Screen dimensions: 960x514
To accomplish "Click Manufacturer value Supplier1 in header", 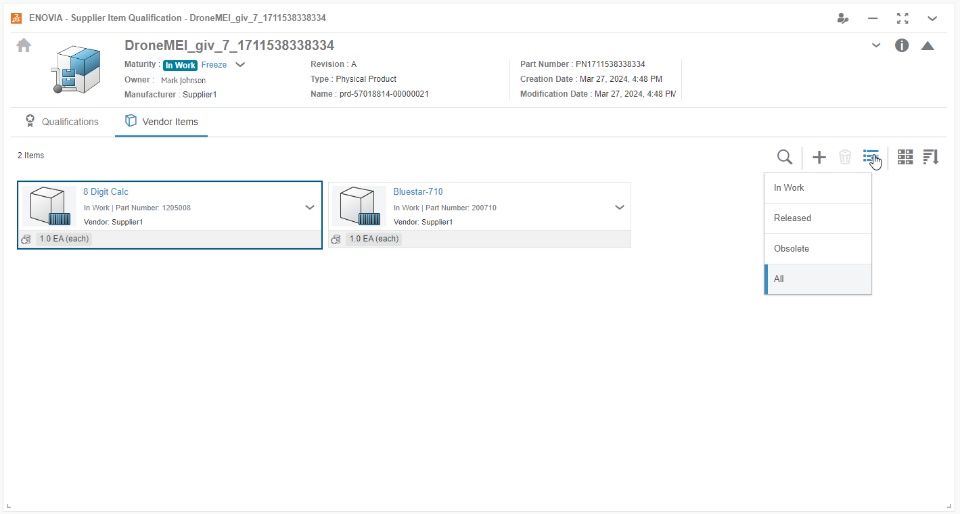I will (199, 95).
